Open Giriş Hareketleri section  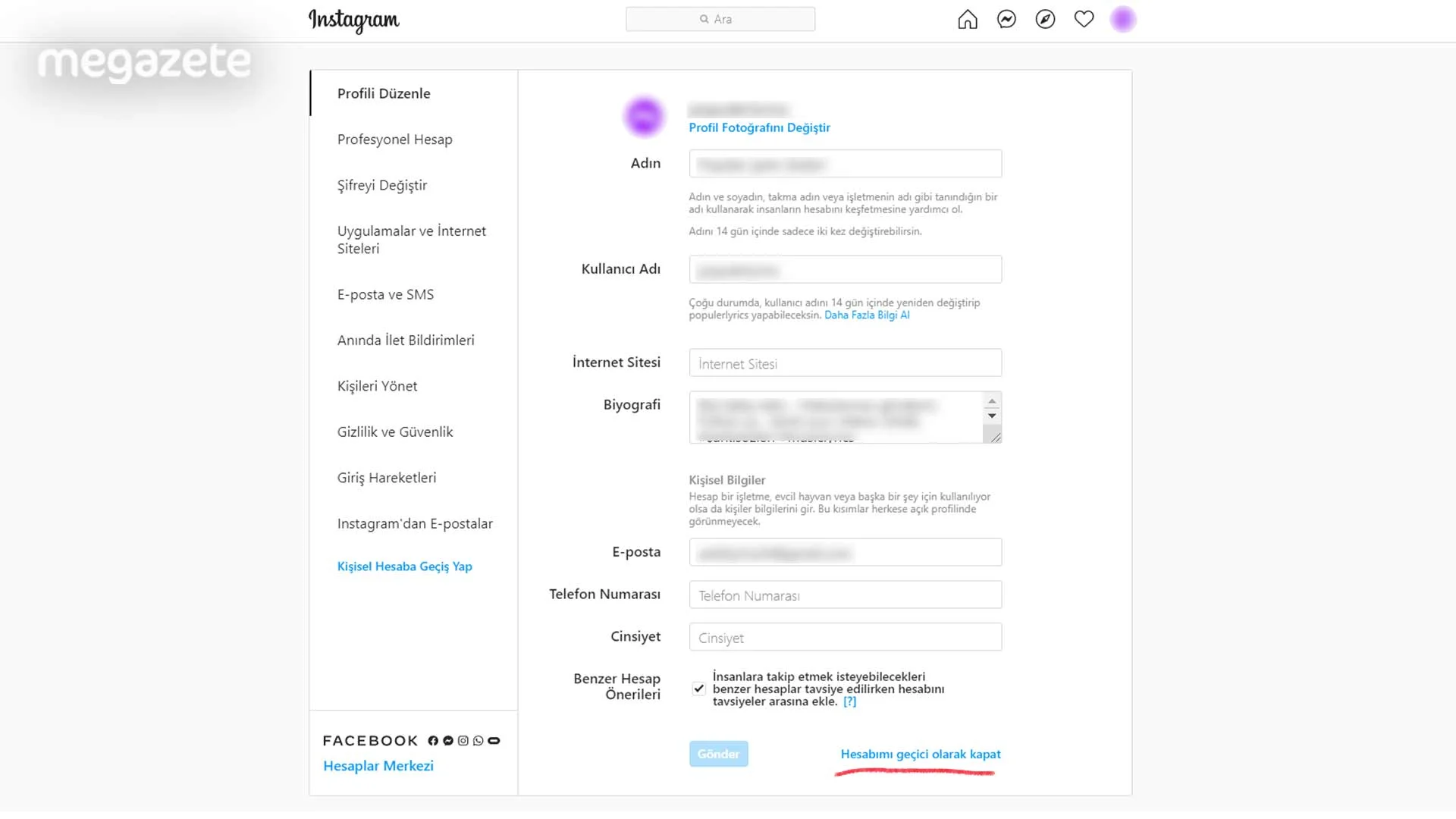(x=387, y=478)
